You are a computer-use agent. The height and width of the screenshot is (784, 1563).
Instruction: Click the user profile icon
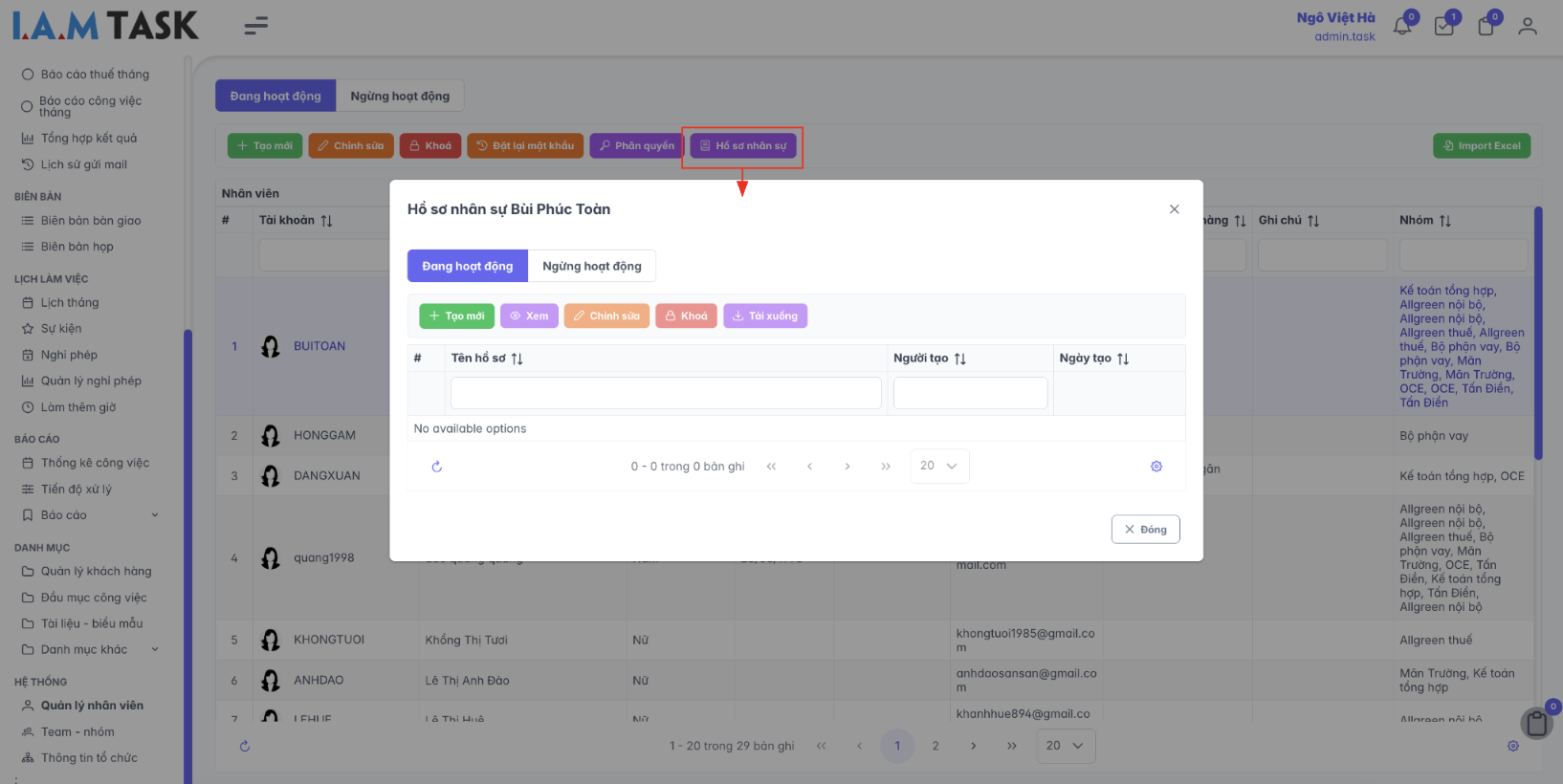pos(1528,27)
